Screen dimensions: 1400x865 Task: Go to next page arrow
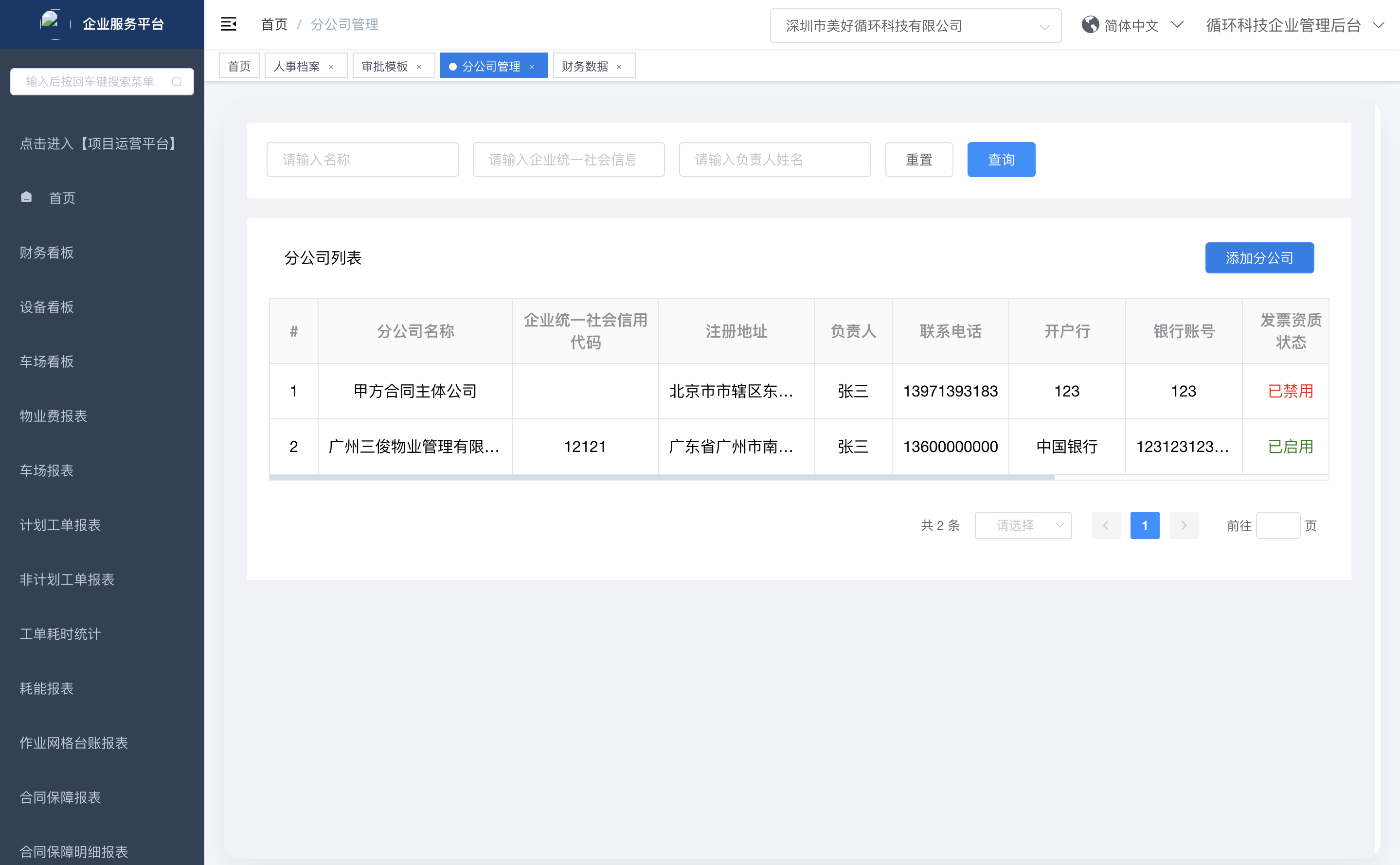(1183, 525)
